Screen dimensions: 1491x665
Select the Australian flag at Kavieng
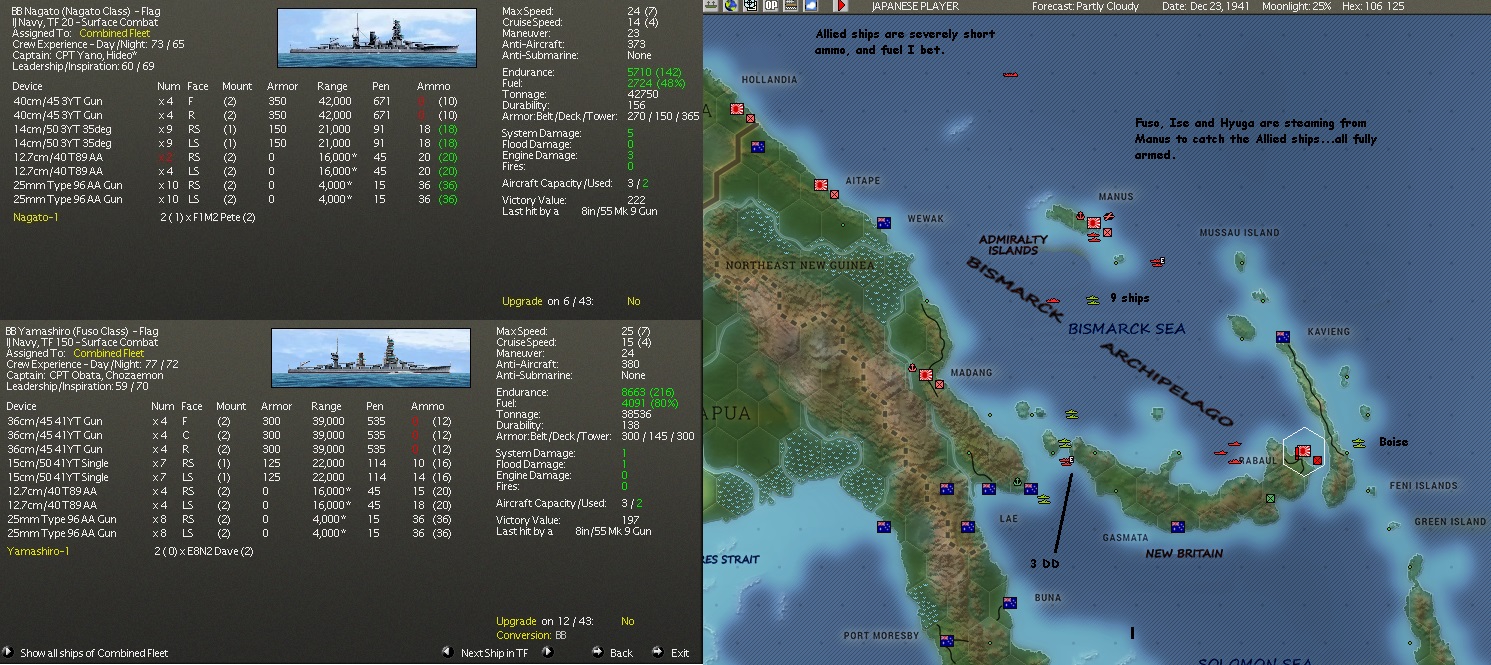(1283, 337)
